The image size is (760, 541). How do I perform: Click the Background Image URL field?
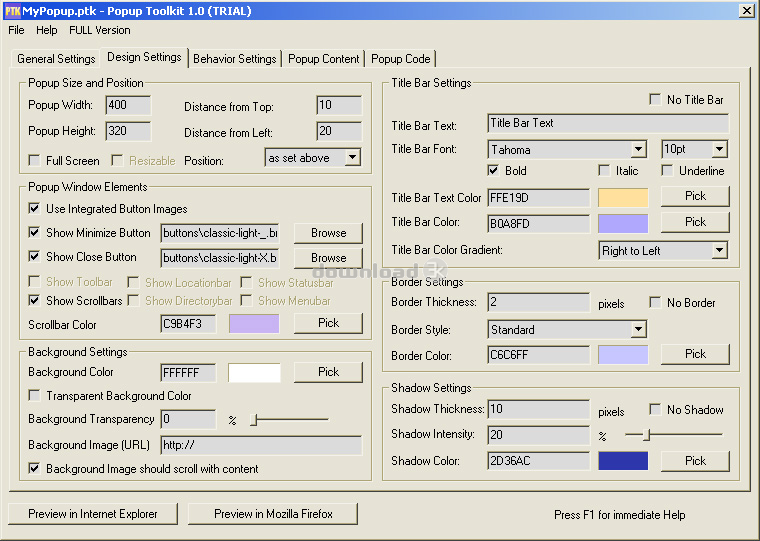[x=261, y=445]
